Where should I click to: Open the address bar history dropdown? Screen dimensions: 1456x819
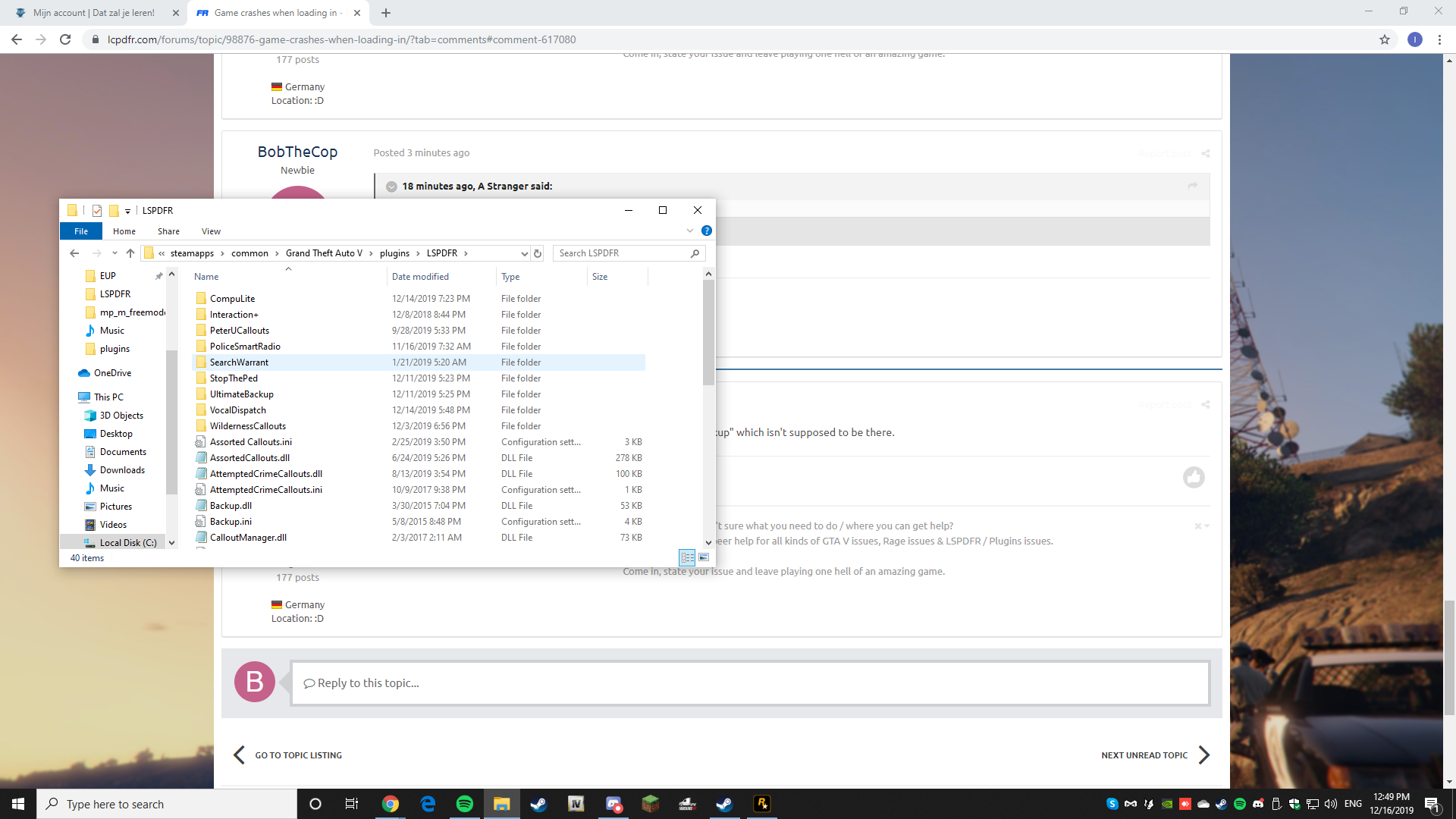coord(524,253)
